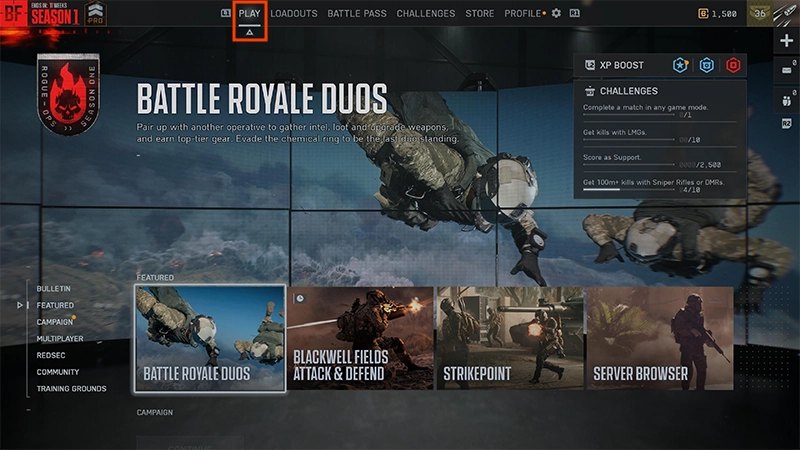Select the BLACKWELL FIELDS ATTACK & DEFEND tile
The image size is (800, 450).
[x=360, y=339]
